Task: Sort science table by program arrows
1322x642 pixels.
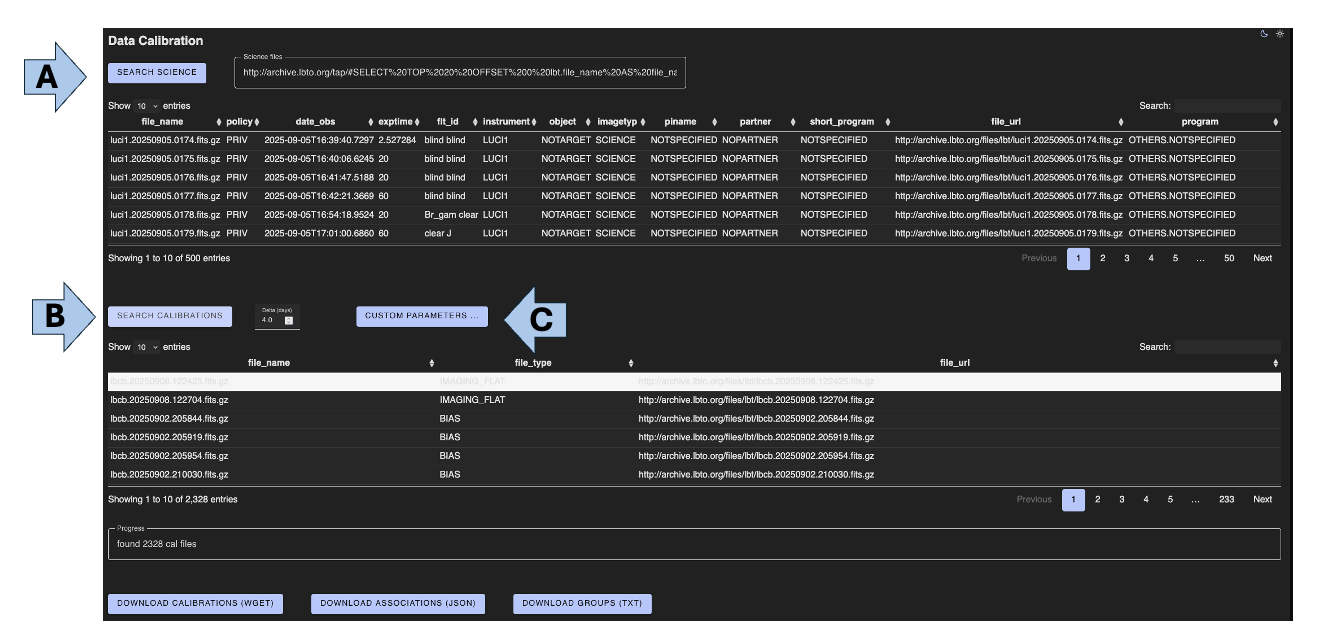Action: pos(1275,122)
